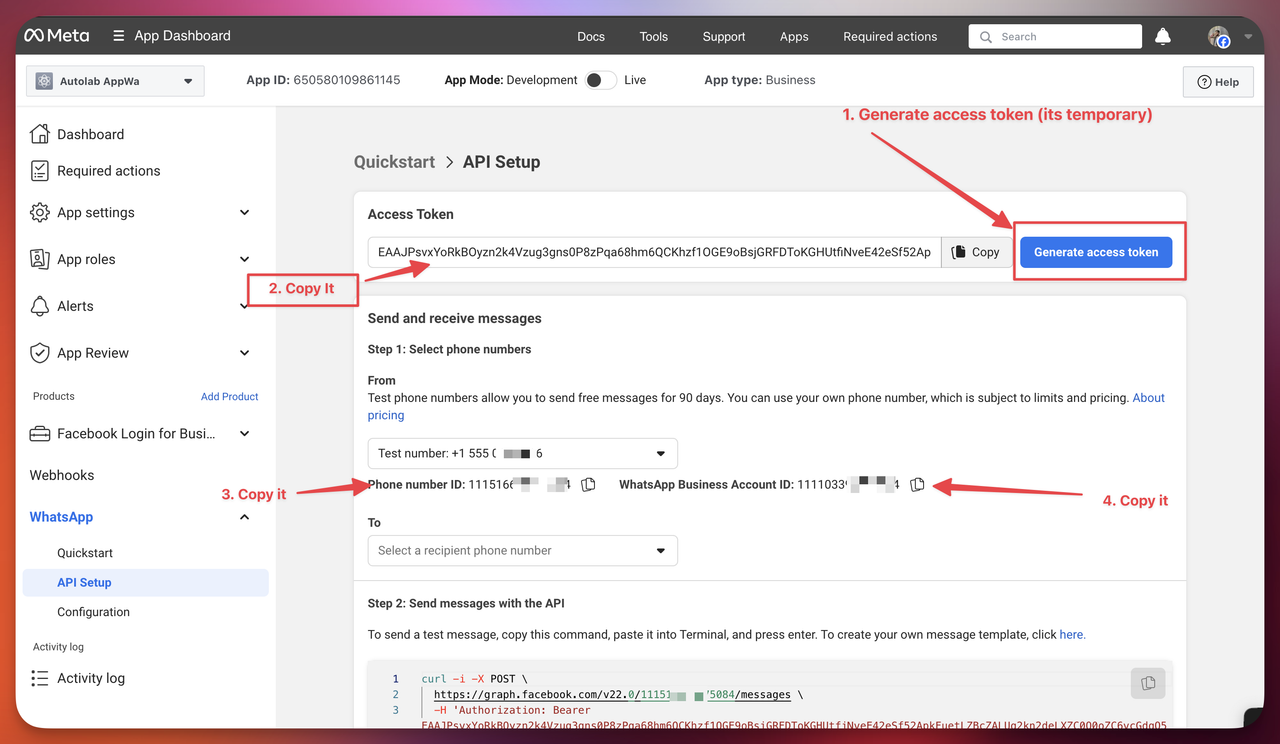Image resolution: width=1280 pixels, height=744 pixels.
Task: Click the Facebook Login briefcase icon
Action: point(40,434)
